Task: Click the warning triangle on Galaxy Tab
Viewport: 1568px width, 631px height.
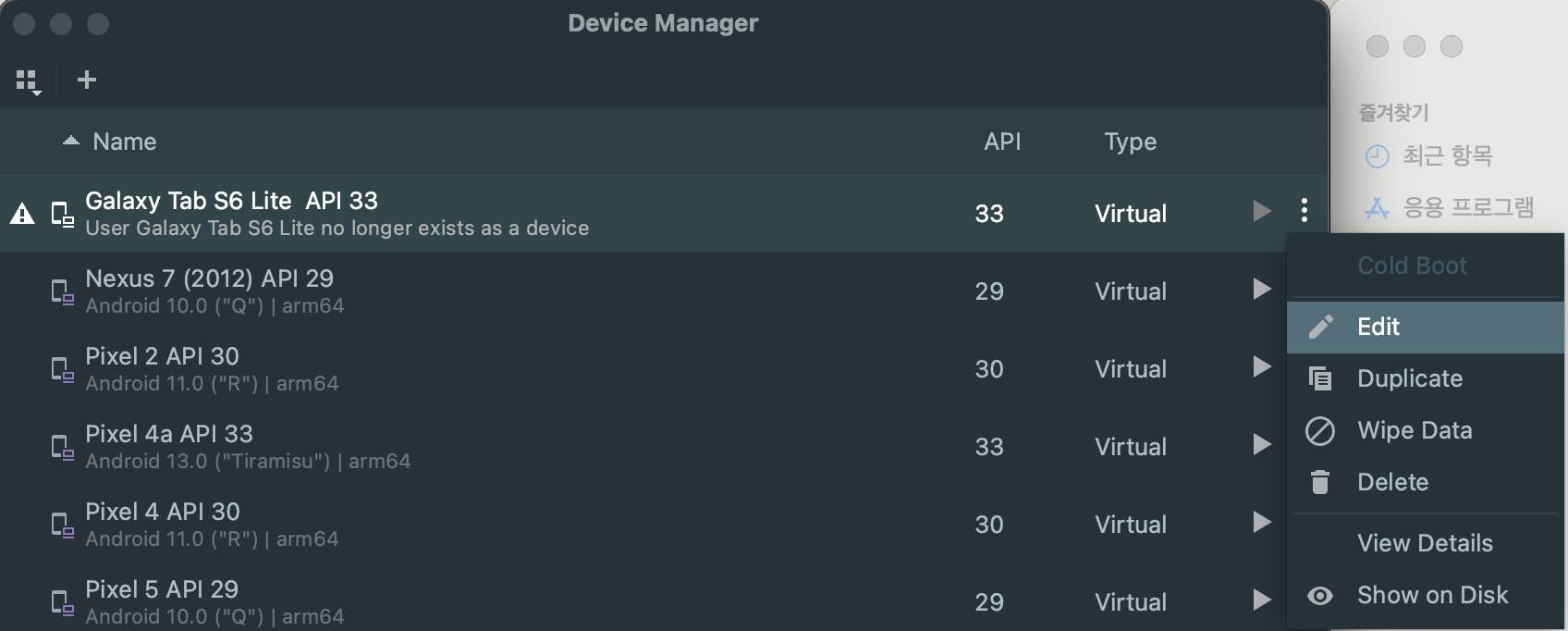Action: tap(22, 215)
